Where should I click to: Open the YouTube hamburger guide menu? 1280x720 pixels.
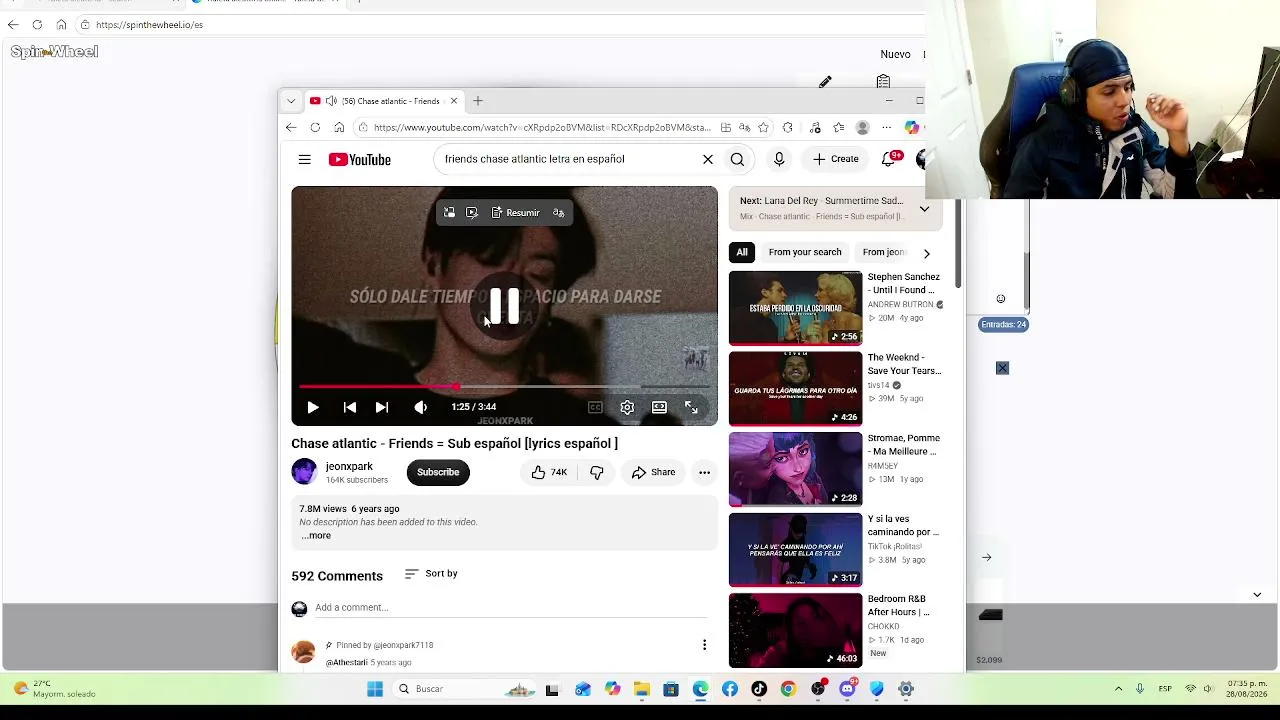(304, 159)
